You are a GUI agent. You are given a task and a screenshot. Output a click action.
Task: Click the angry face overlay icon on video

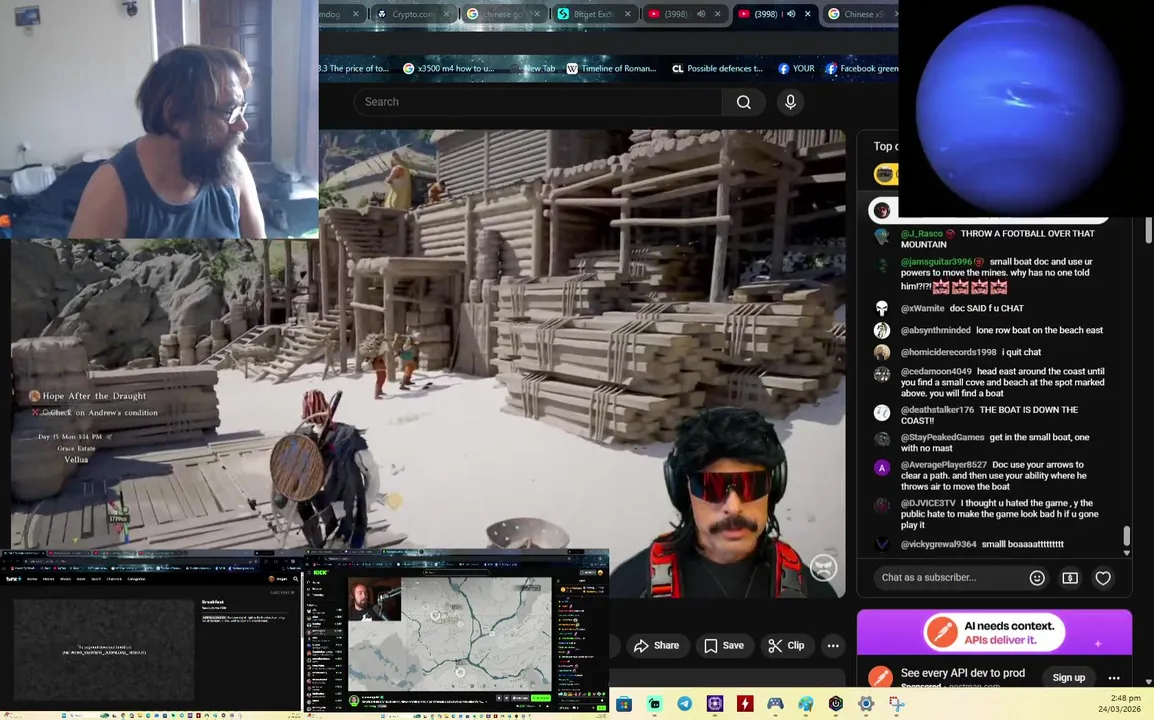(x=823, y=567)
